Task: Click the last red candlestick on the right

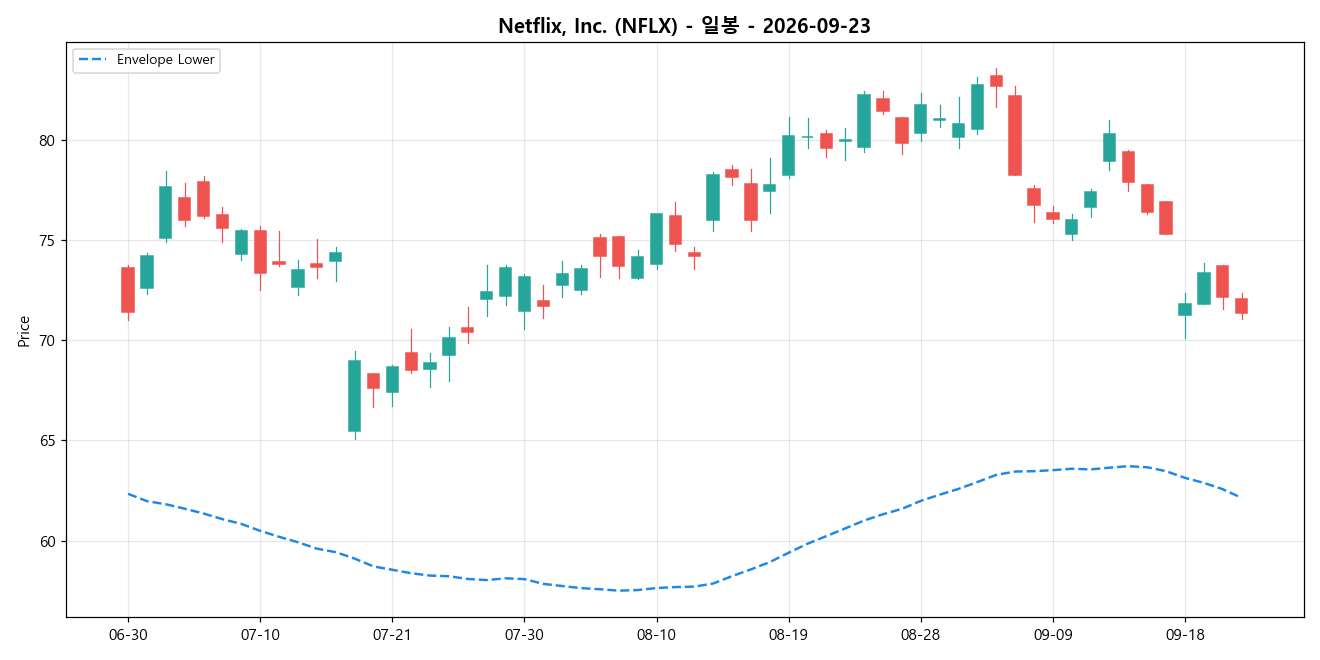Action: (1241, 306)
